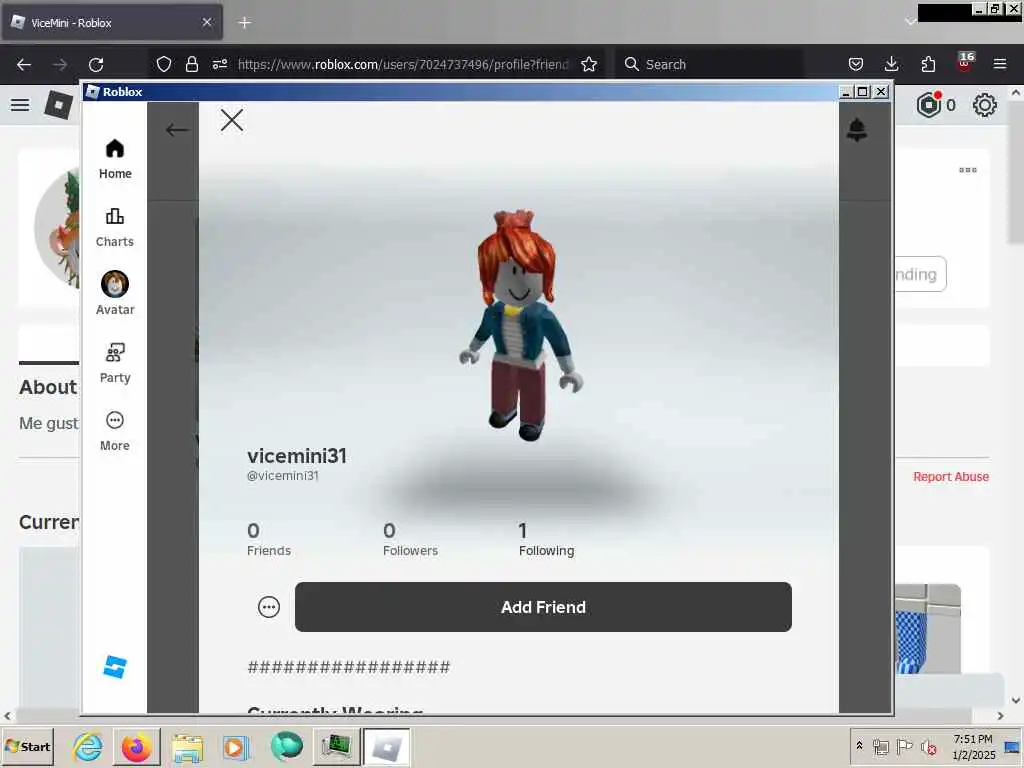
Task: Click the Windows Start button
Action: click(x=27, y=746)
